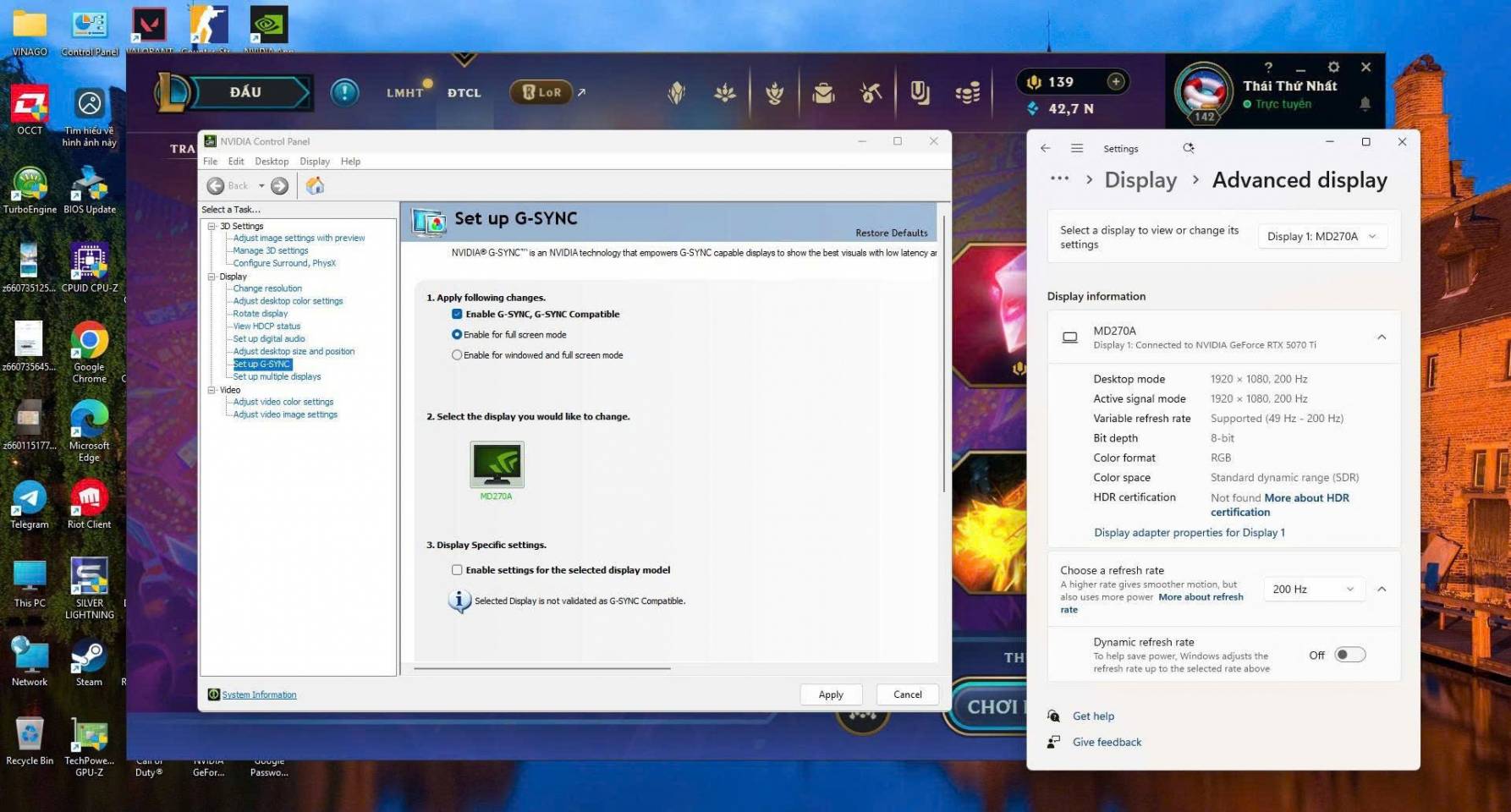Check Enable settings for selected display model
1511x812 pixels.
point(457,570)
